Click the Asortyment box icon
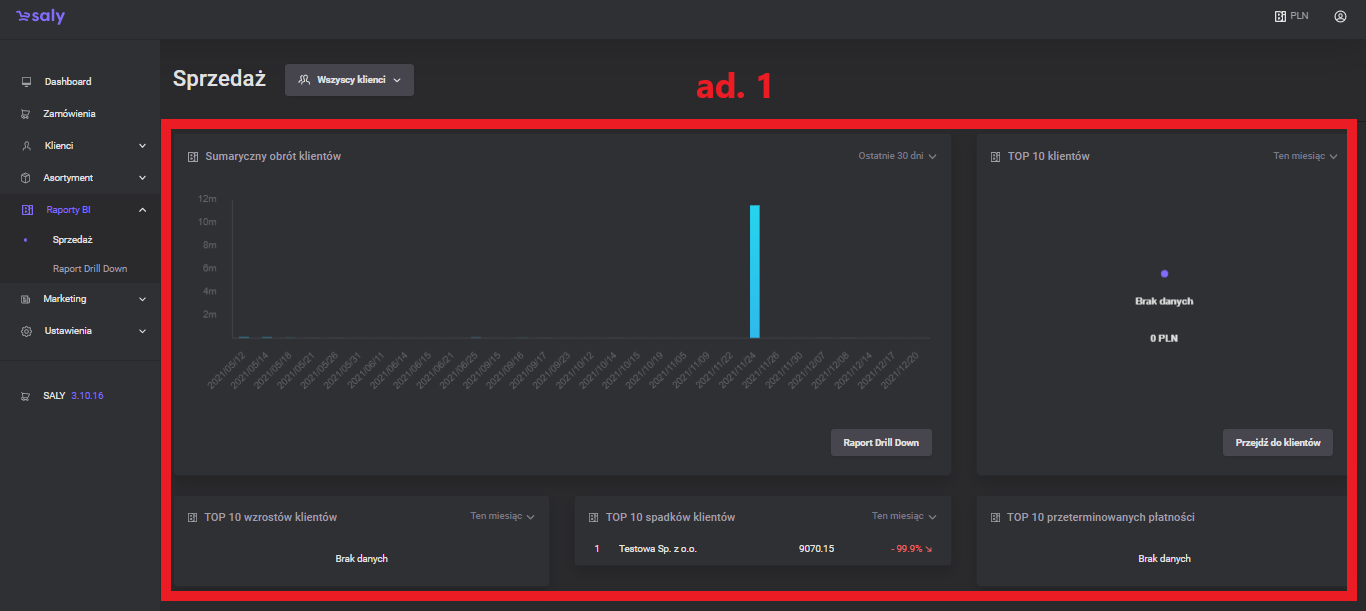Image resolution: width=1366 pixels, height=611 pixels. coord(27,178)
